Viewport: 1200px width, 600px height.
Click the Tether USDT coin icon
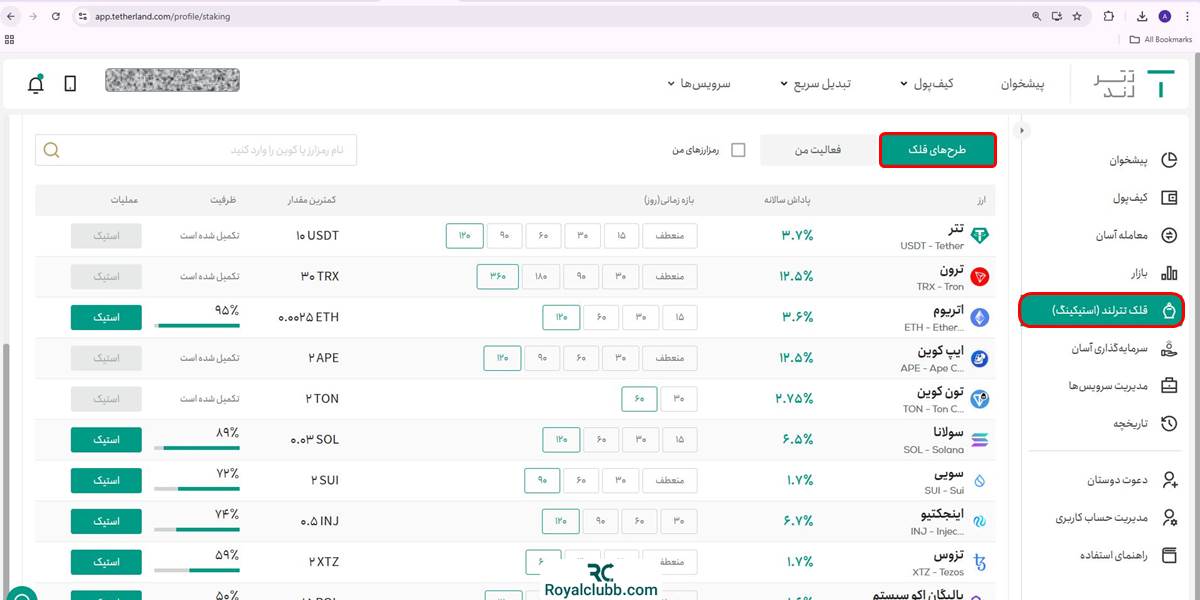point(980,236)
